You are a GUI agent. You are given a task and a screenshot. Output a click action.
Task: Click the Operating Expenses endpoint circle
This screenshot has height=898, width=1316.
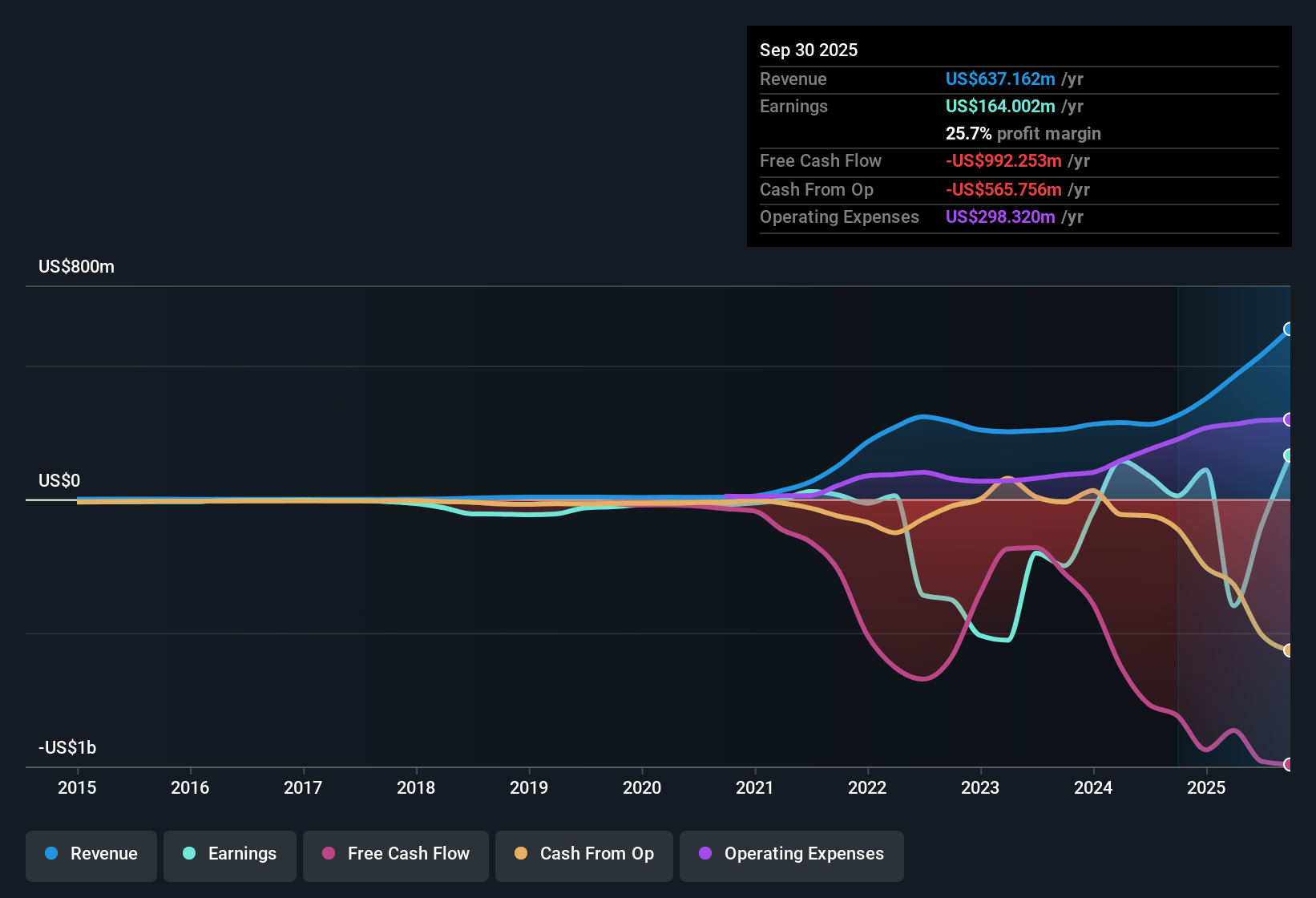(x=1286, y=419)
